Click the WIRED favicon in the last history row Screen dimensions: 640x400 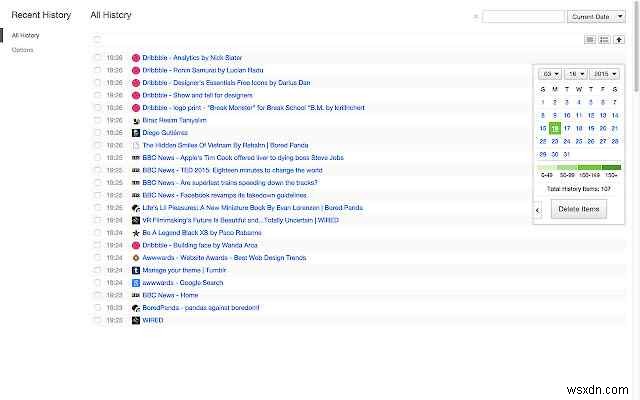click(136, 320)
